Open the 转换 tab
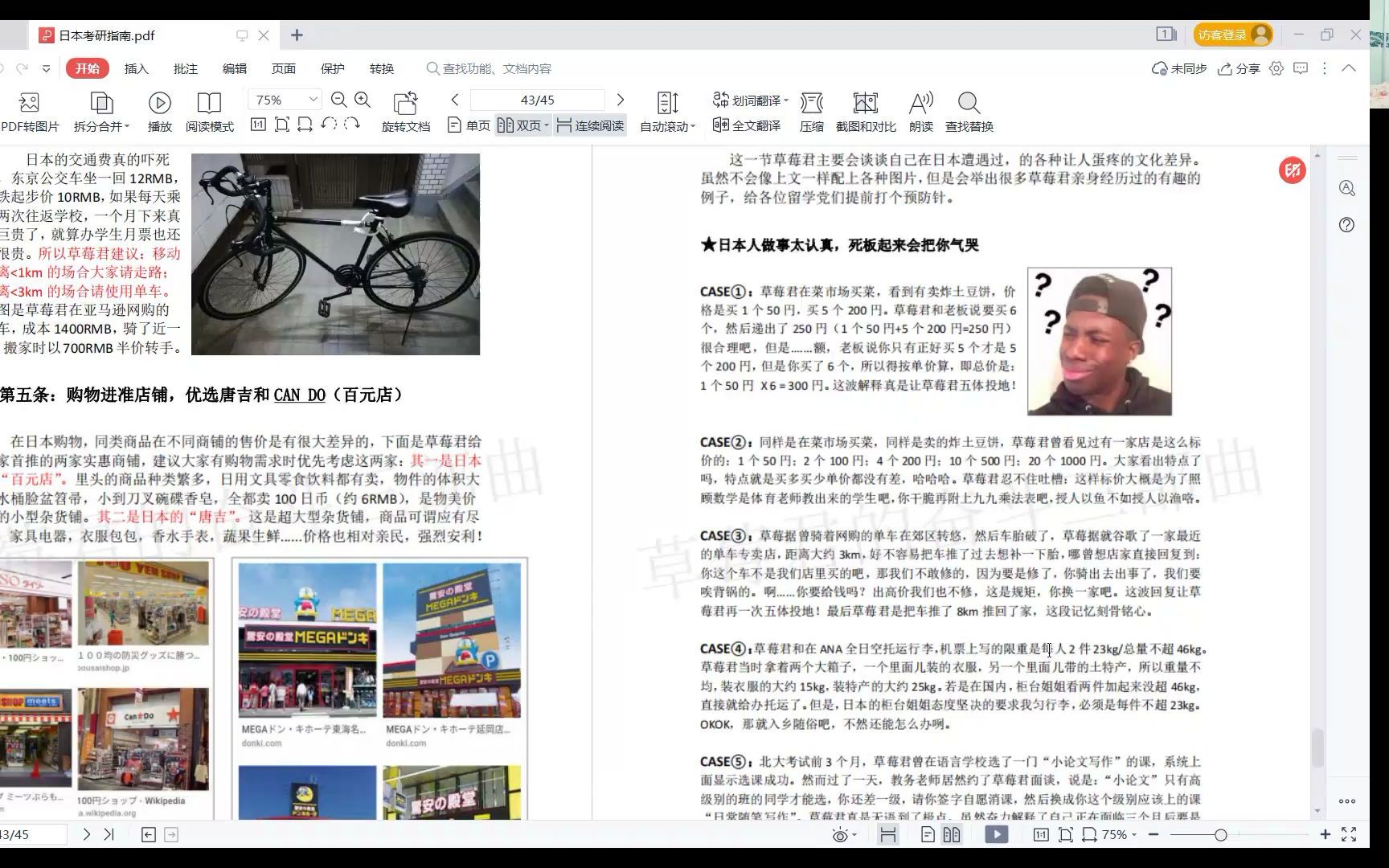The height and width of the screenshot is (868, 1389). coord(381,69)
